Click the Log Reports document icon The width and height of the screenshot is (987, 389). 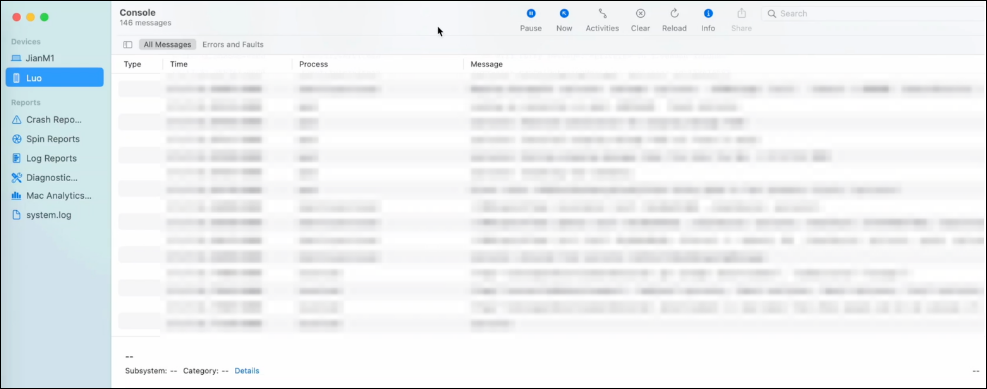pos(16,159)
